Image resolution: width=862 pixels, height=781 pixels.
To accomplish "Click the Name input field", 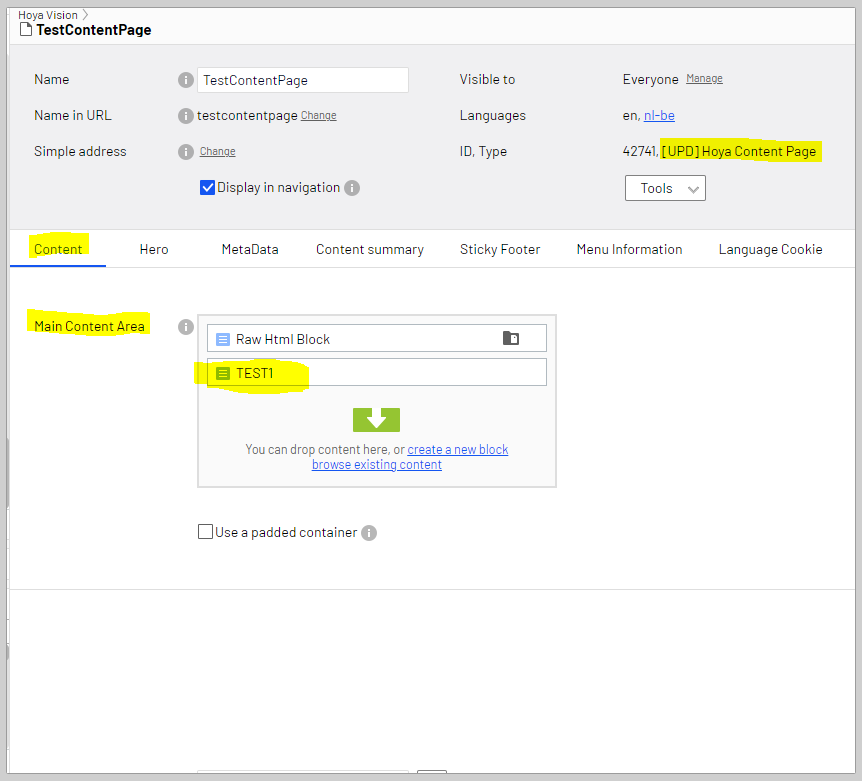I will pos(303,80).
